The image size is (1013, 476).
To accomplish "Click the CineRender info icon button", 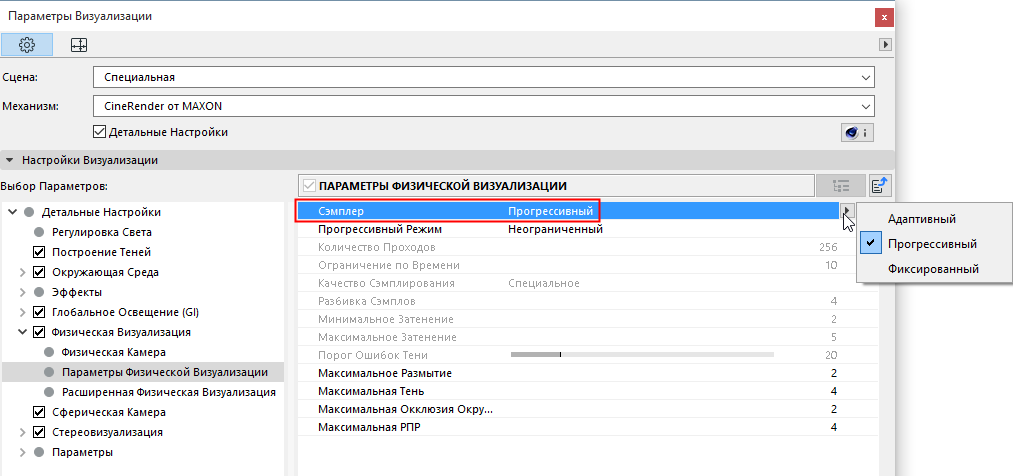I will pos(857,133).
